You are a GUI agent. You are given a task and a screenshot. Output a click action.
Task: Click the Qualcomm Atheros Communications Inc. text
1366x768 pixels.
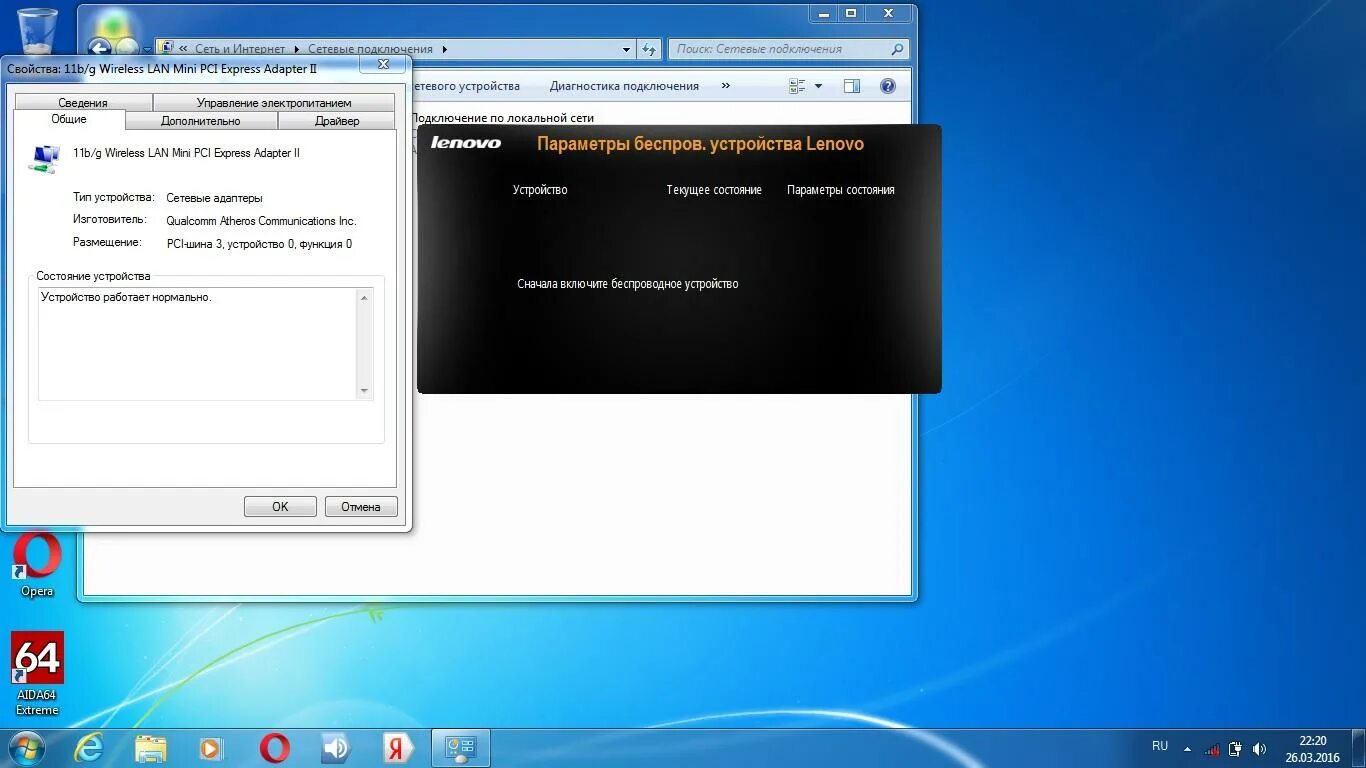[261, 221]
